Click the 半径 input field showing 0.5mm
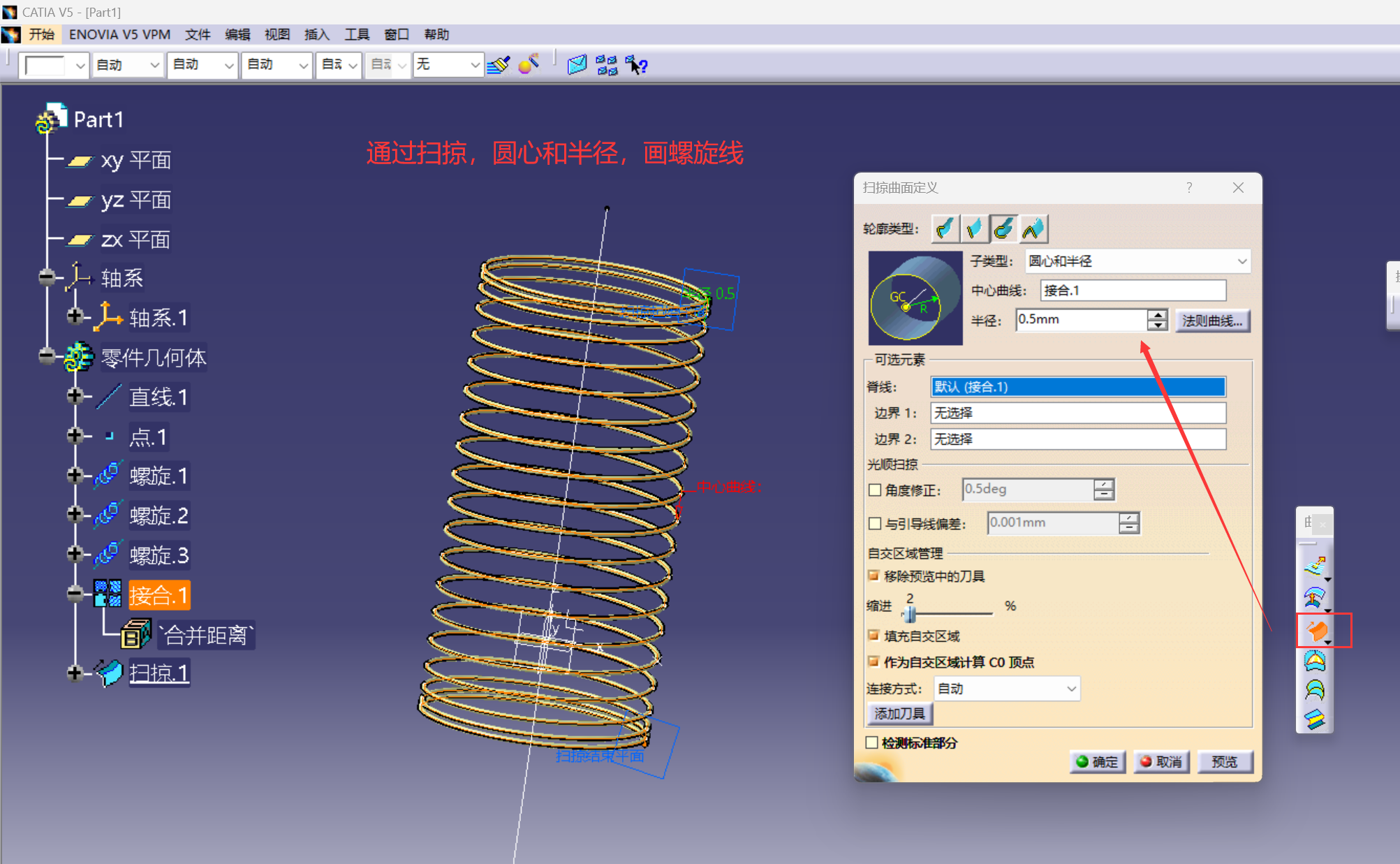The image size is (1400, 864). (x=1080, y=320)
